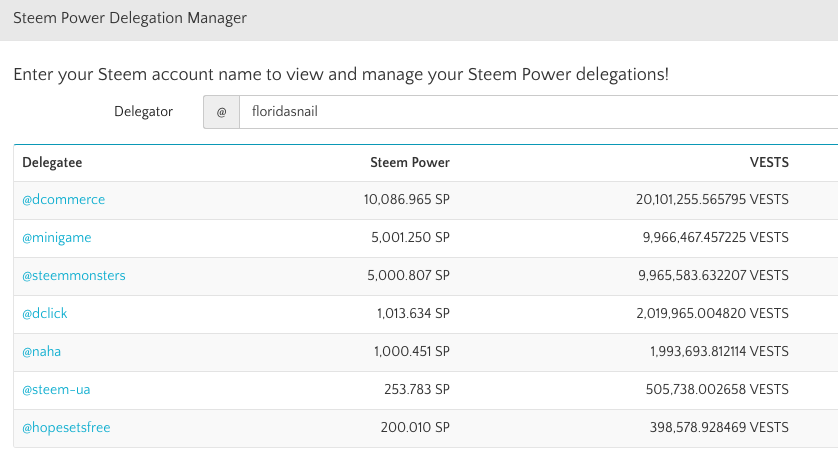Click the Delegator account name input field
The height and width of the screenshot is (459, 838).
coord(538,112)
